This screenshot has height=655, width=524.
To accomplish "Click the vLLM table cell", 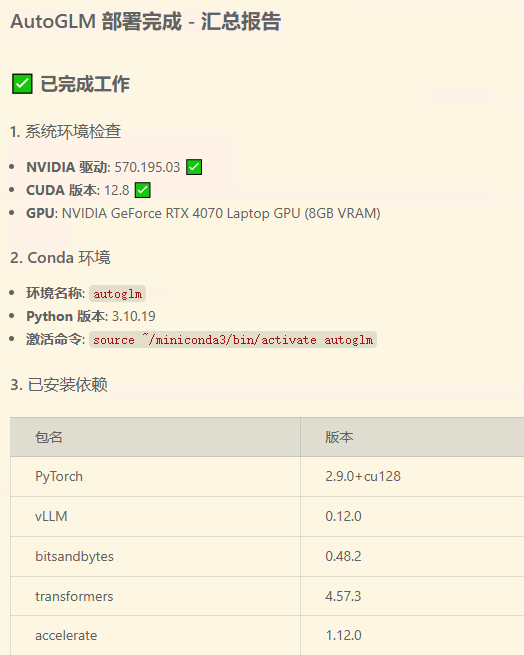I will (155, 516).
